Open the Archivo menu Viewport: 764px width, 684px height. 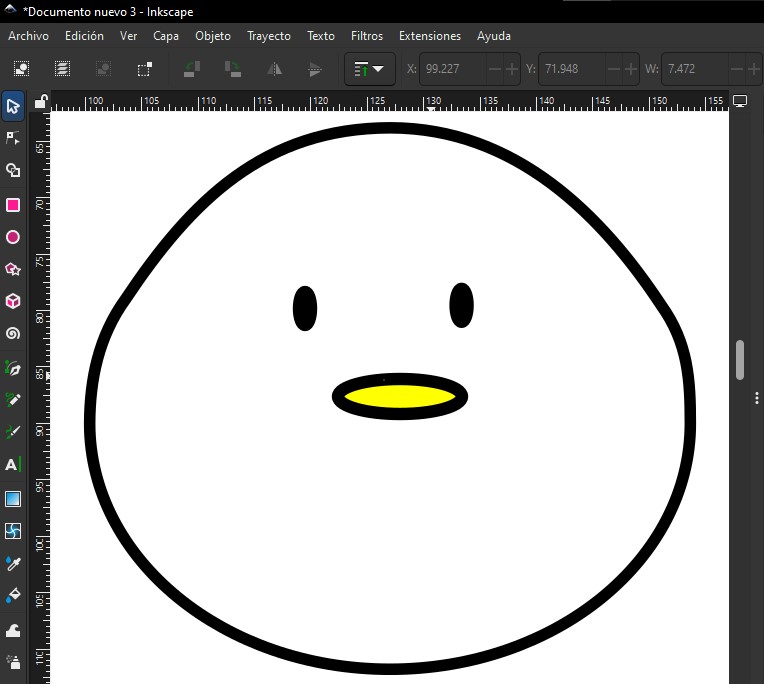tap(28, 36)
